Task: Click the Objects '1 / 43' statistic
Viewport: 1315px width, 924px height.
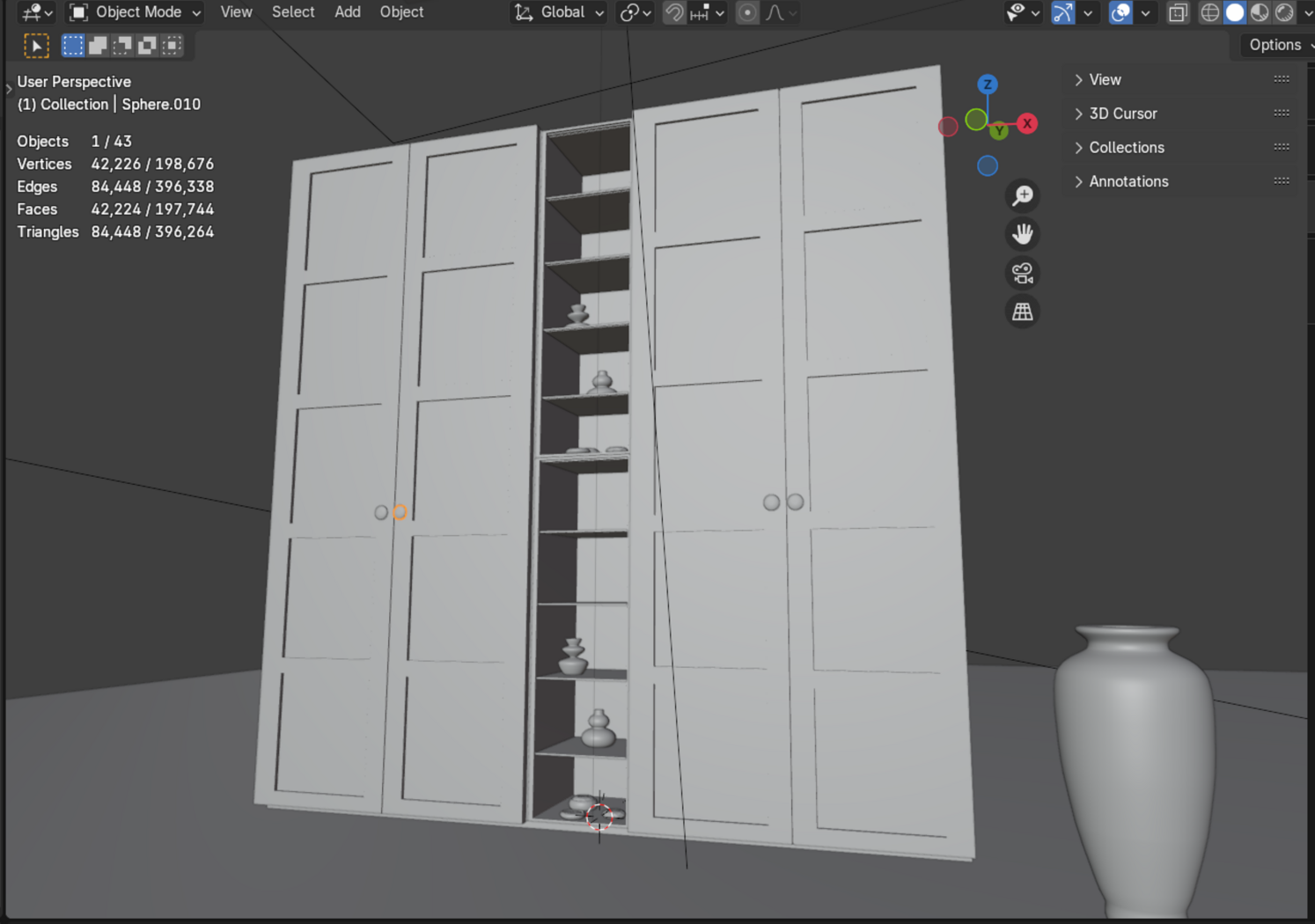Action: tap(112, 141)
